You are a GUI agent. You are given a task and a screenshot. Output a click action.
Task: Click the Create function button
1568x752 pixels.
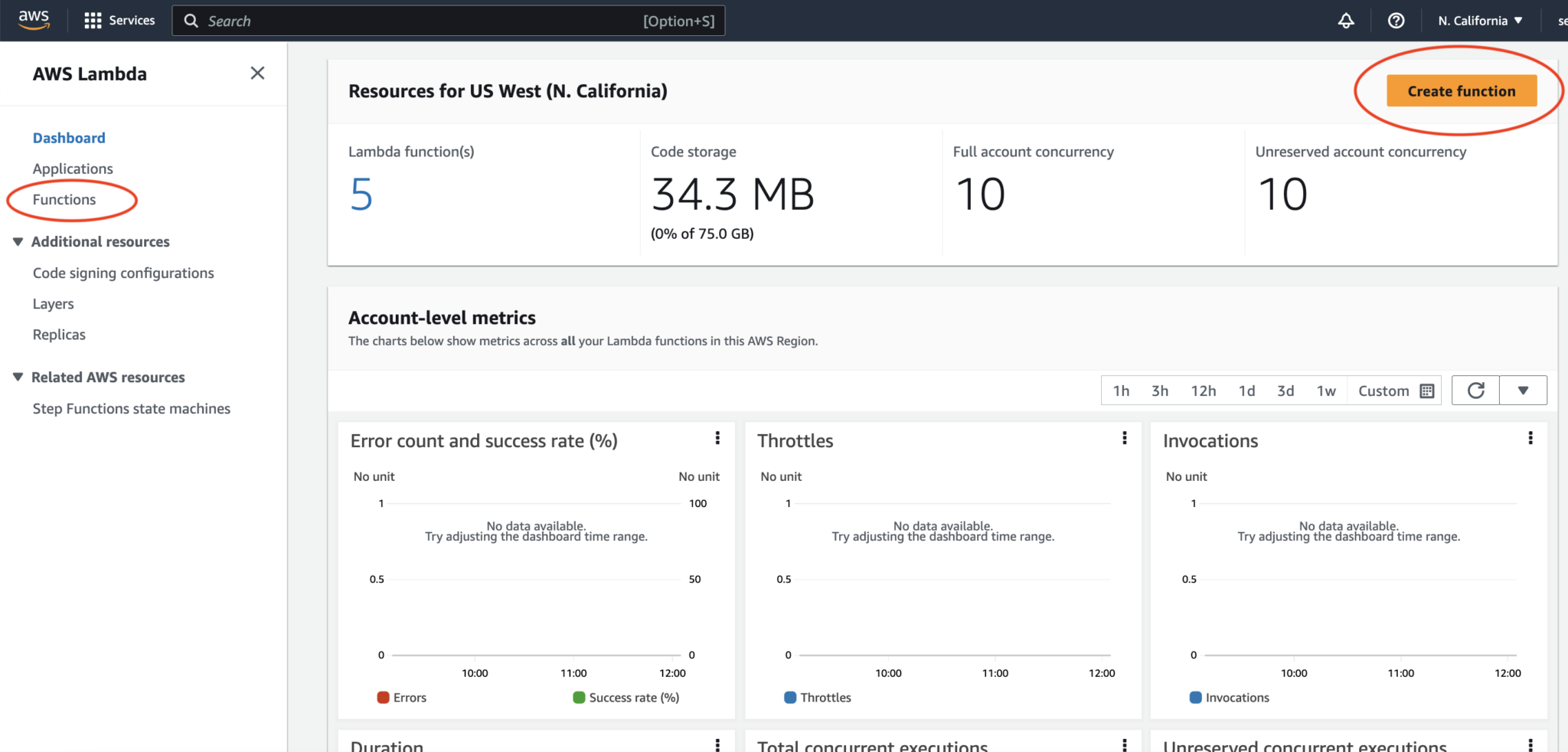pyautogui.click(x=1460, y=90)
